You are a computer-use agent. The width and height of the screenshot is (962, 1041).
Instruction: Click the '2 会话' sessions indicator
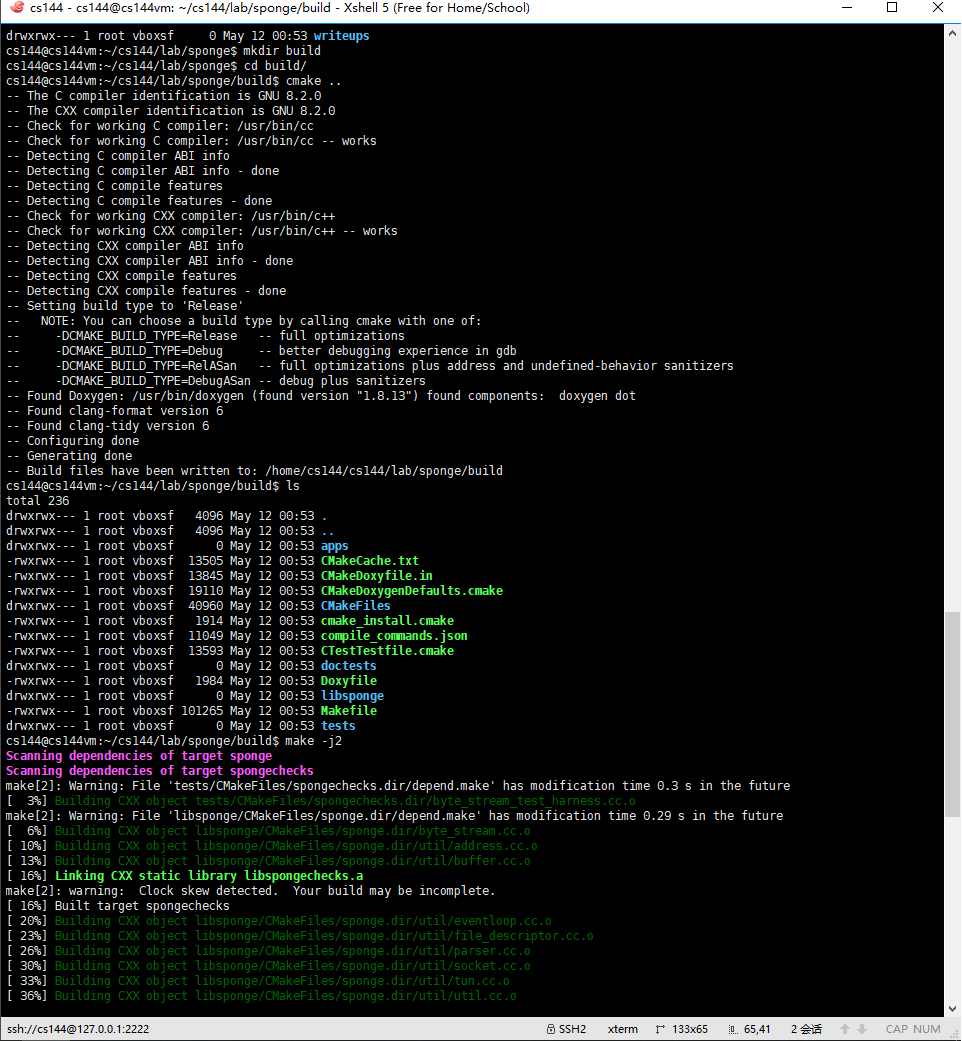tap(806, 1029)
